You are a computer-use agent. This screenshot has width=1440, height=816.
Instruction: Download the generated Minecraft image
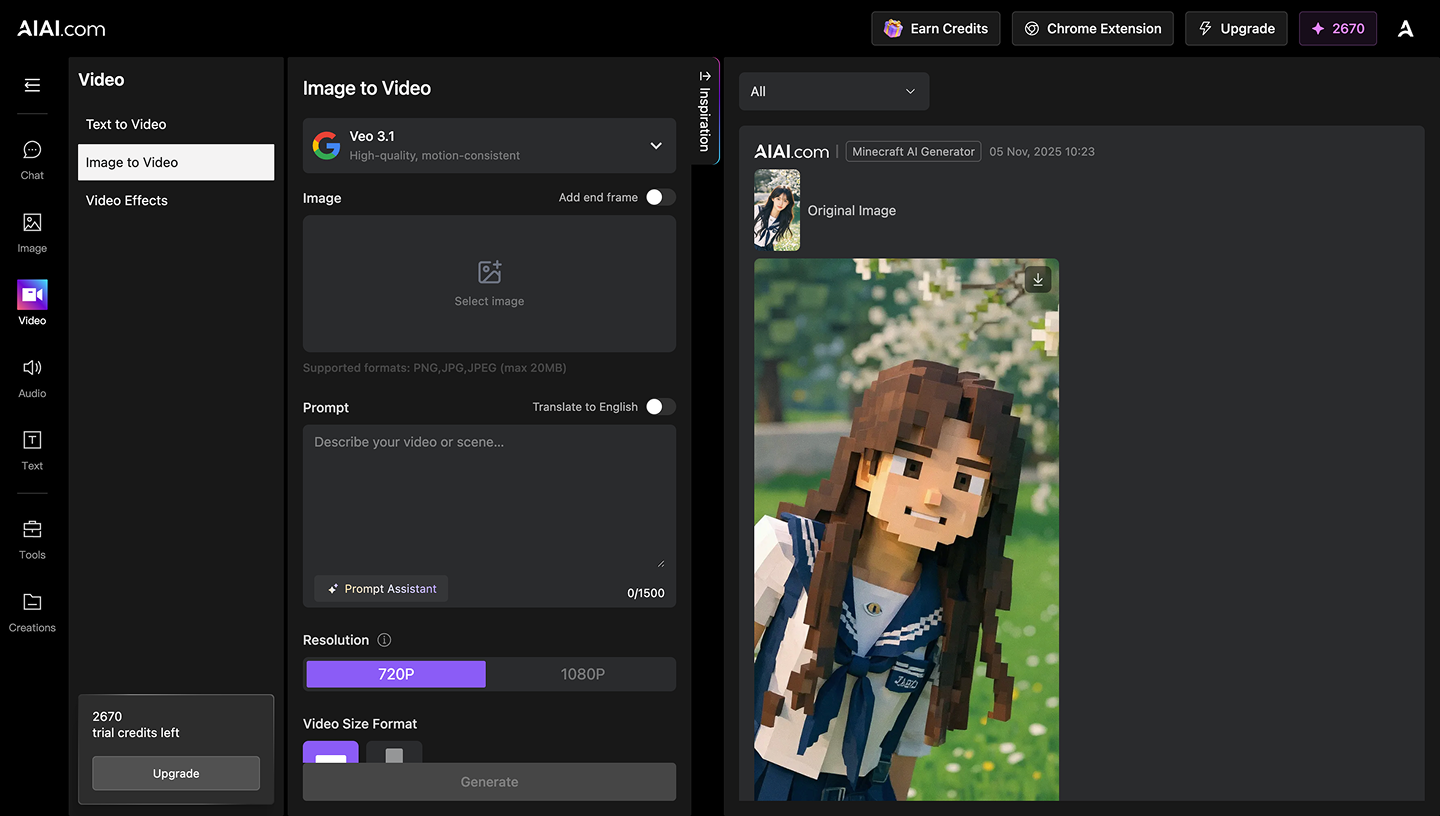click(1038, 280)
